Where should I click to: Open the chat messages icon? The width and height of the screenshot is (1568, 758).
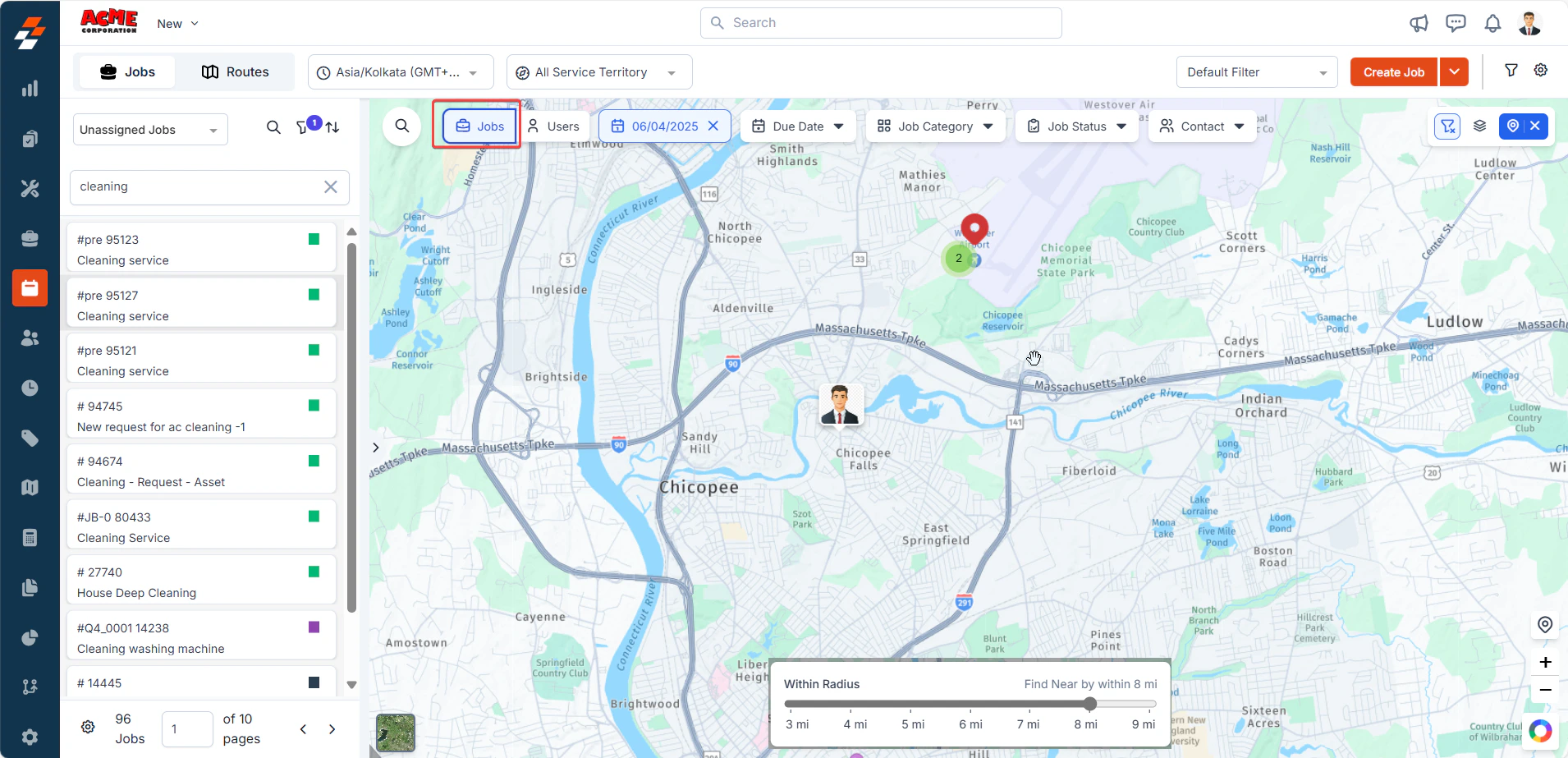(x=1456, y=23)
